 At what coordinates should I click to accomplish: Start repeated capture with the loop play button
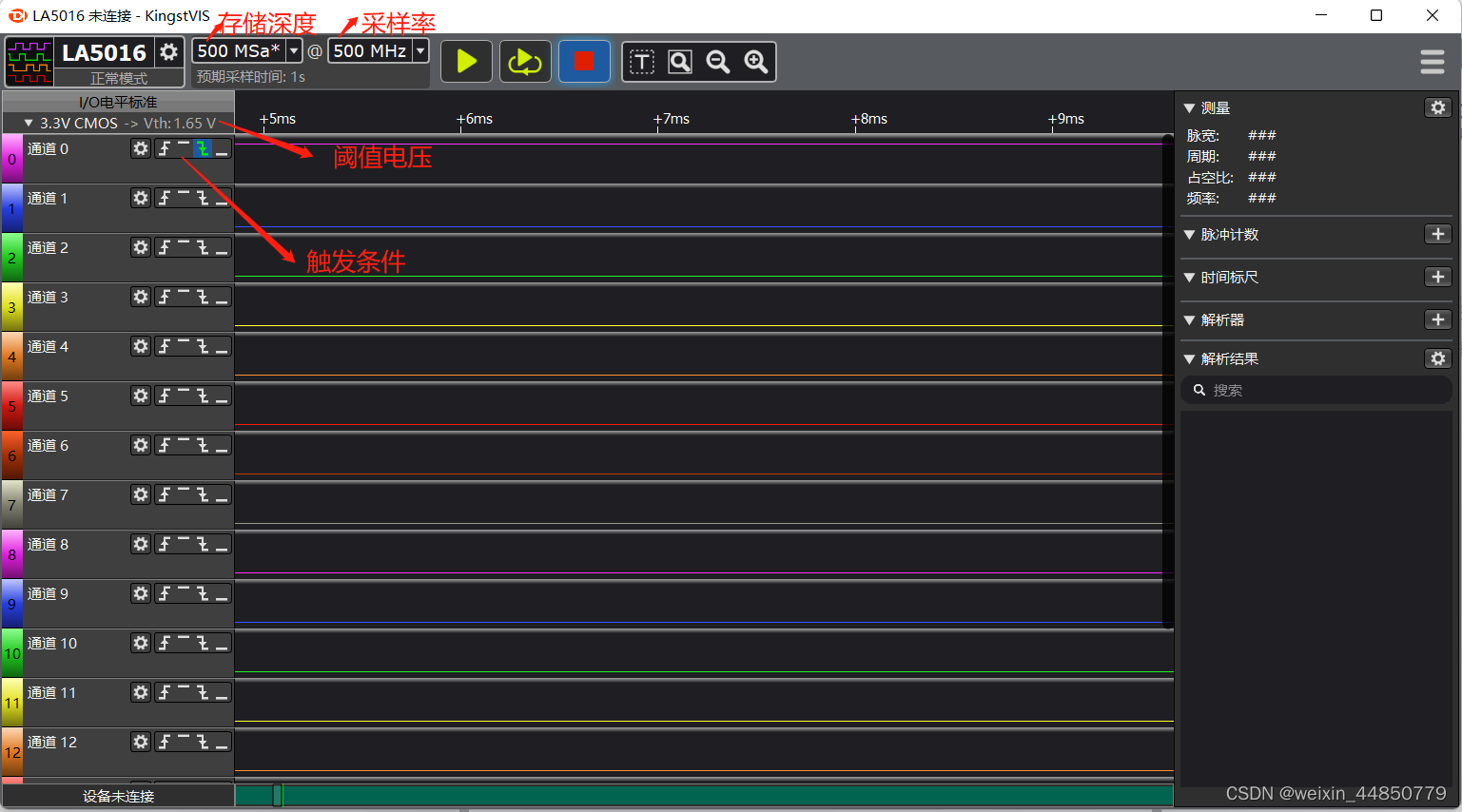pyautogui.click(x=525, y=62)
